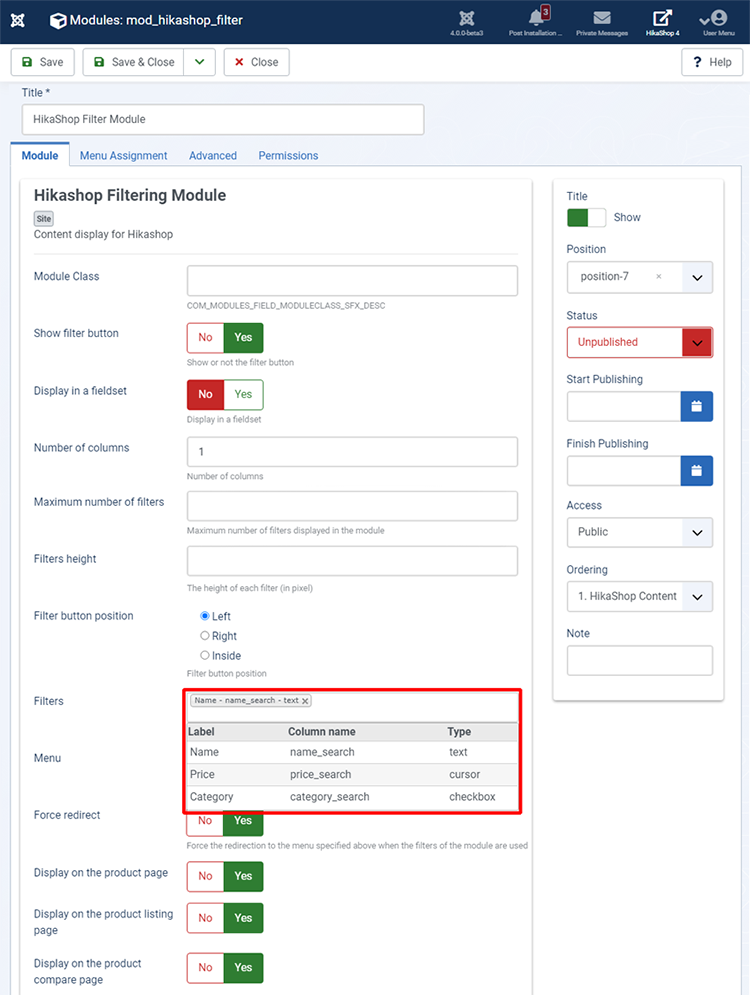The height and width of the screenshot is (995, 750).
Task: Open the Status Unpublished dropdown
Action: coord(640,342)
